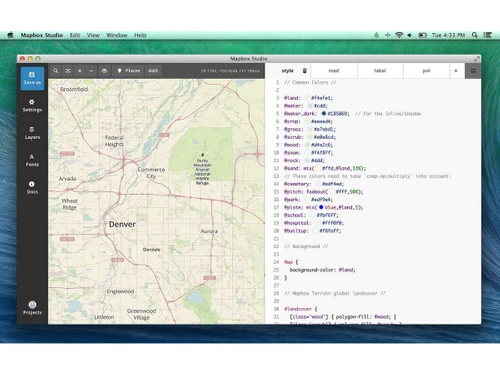Image resolution: width=500 pixels, height=375 pixels.
Task: Click the Broomfield label on the map
Action: pos(74,89)
